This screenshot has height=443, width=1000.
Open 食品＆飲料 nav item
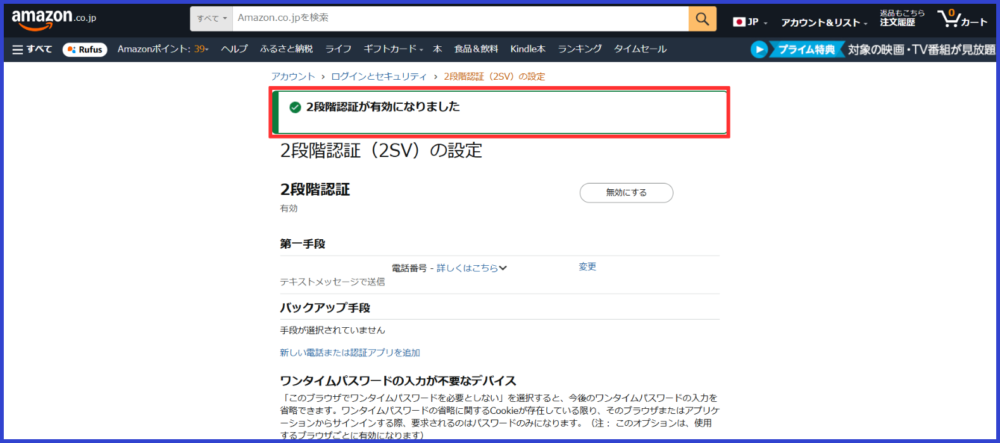coord(476,49)
